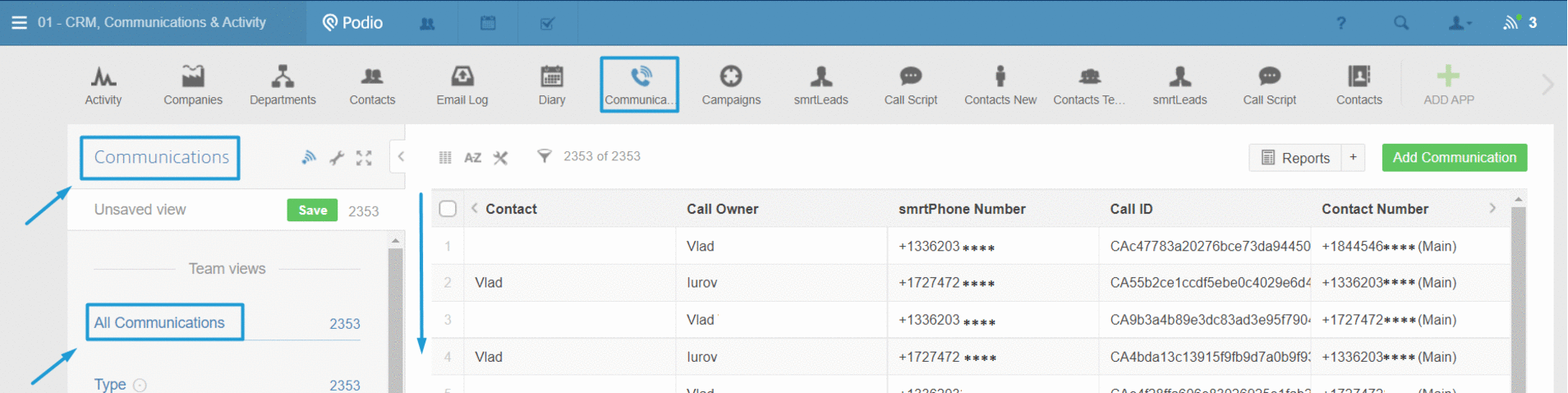
Task: Click the wrench settings icon in Communications panel
Action: (x=337, y=158)
